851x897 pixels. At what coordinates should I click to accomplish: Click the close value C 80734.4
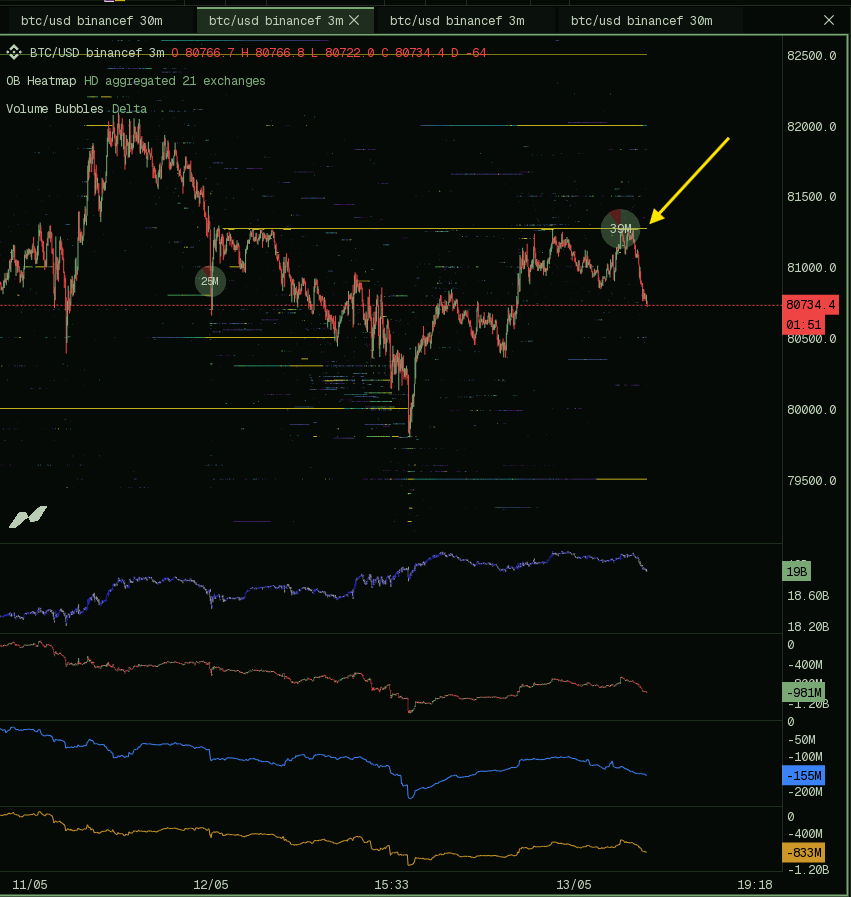[x=413, y=53]
